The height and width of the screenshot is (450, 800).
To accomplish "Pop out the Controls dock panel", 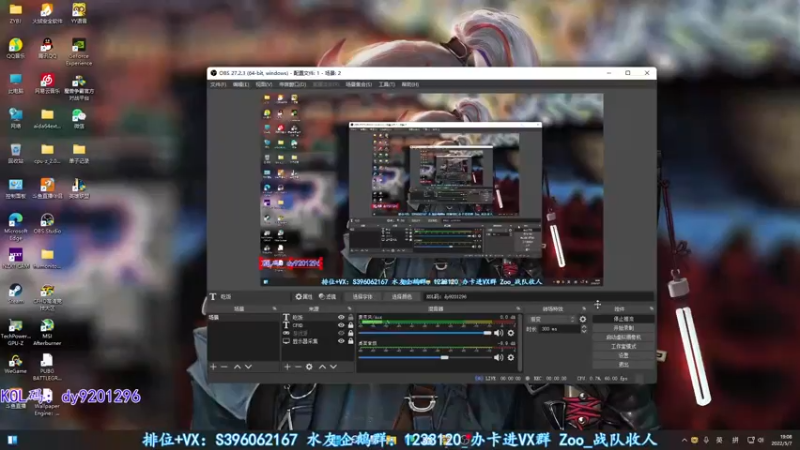I will tap(652, 309).
